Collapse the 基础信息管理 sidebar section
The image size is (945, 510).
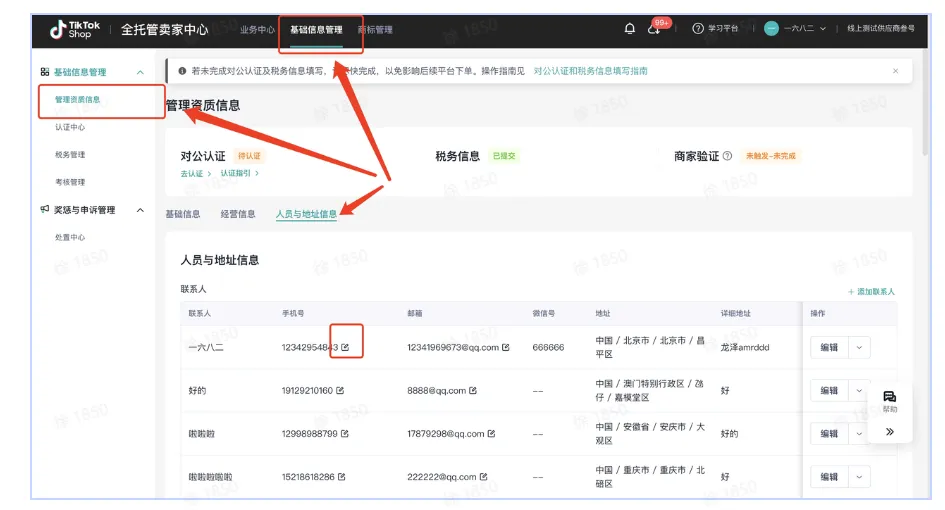point(140,72)
